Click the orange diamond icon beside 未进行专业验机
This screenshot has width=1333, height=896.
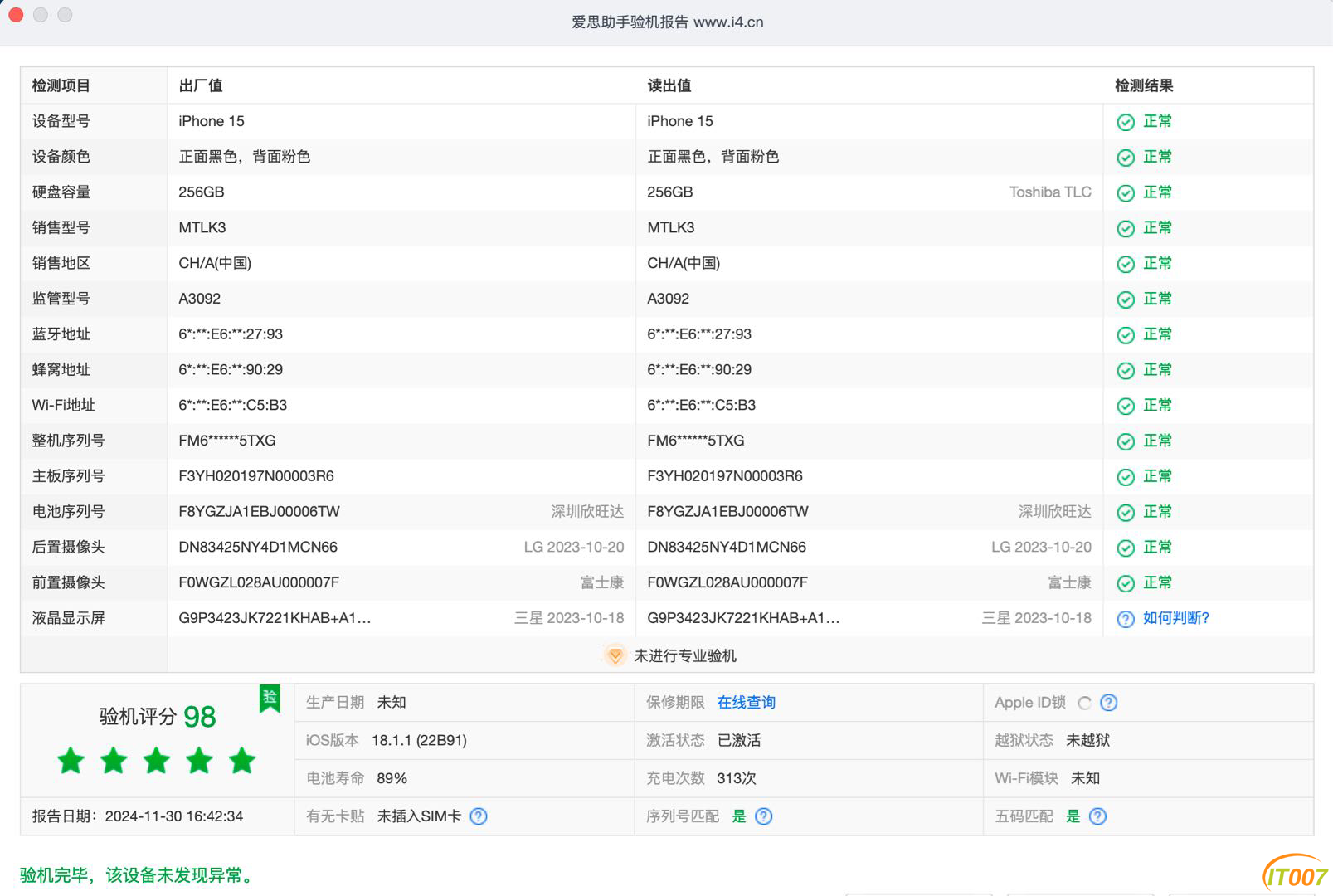615,655
